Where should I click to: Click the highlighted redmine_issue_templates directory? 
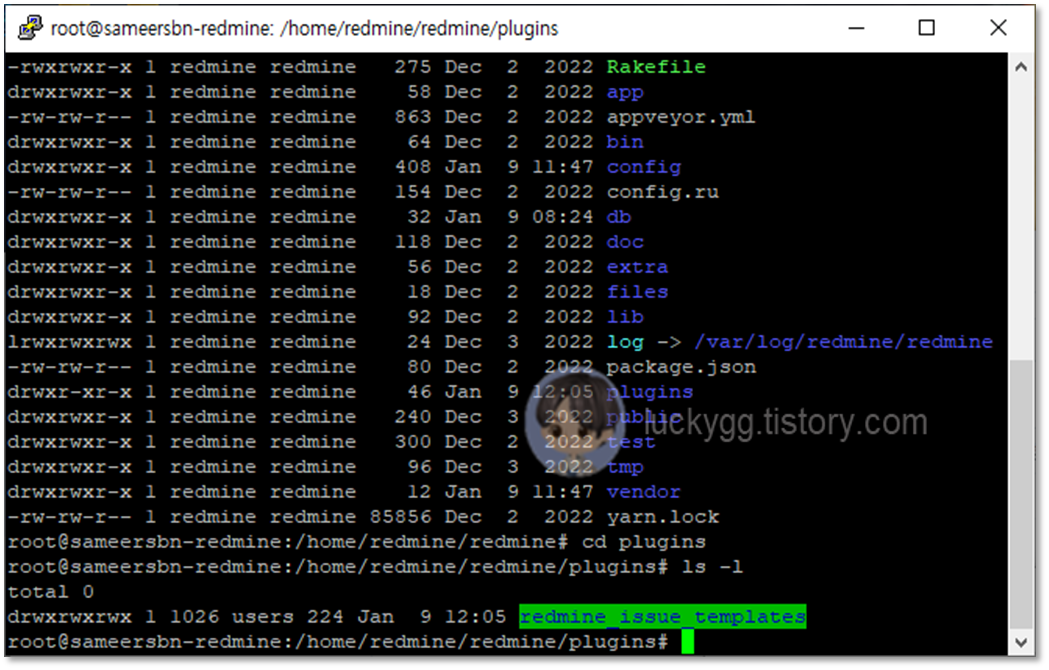pyautogui.click(x=662, y=616)
